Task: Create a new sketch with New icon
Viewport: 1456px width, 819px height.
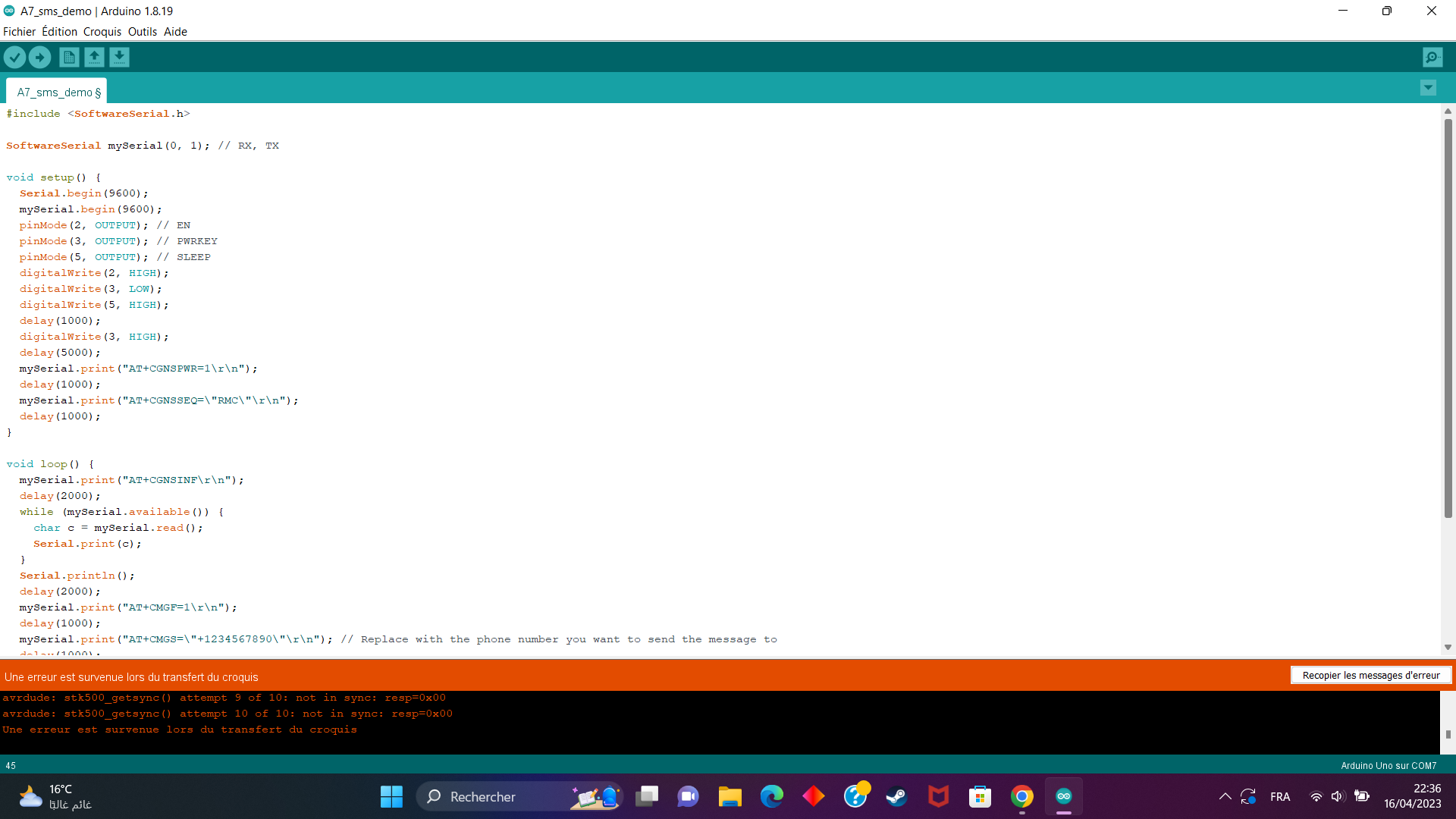Action: click(x=69, y=57)
